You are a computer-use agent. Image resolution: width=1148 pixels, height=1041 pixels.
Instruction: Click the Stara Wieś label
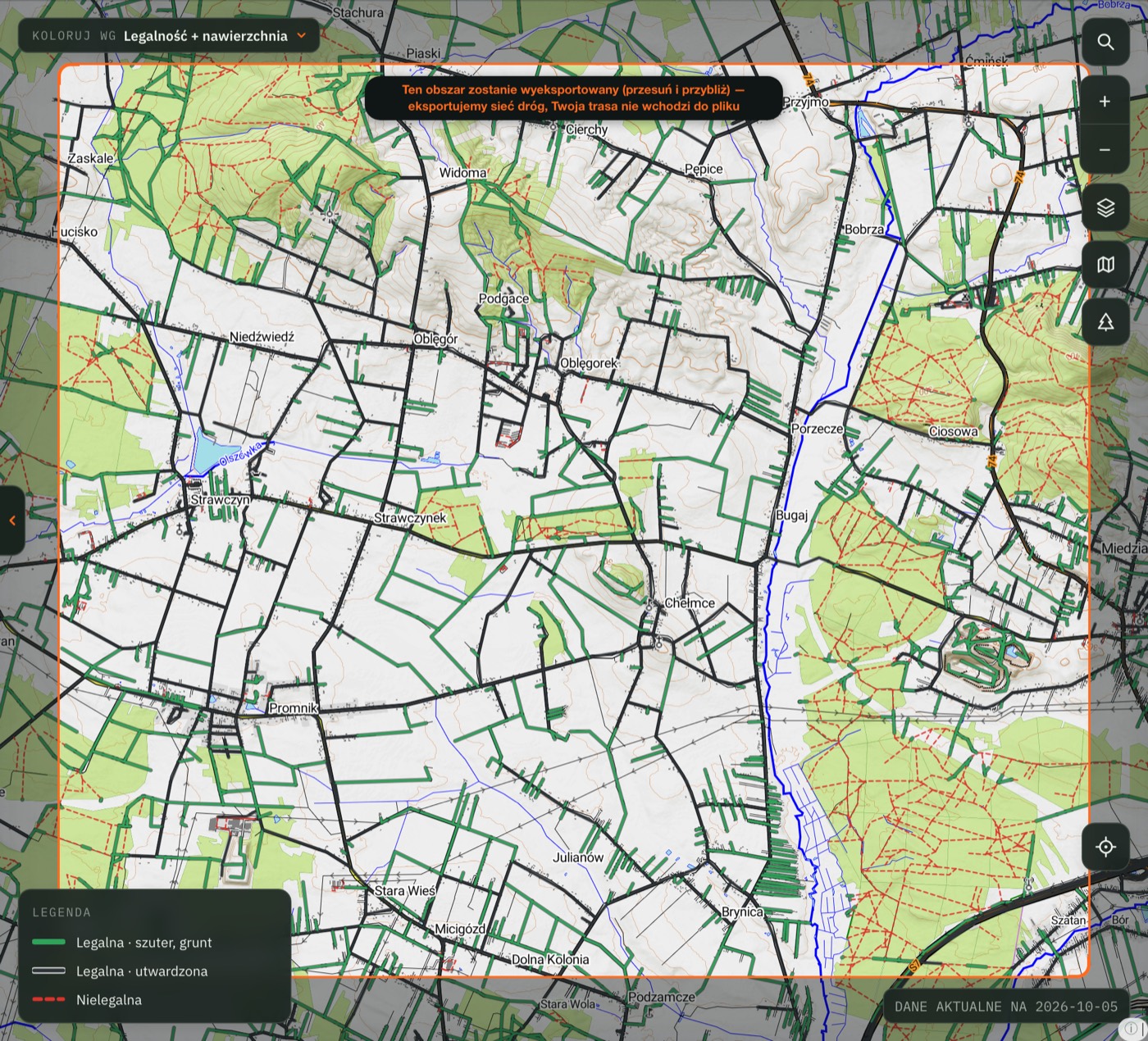pos(404,890)
